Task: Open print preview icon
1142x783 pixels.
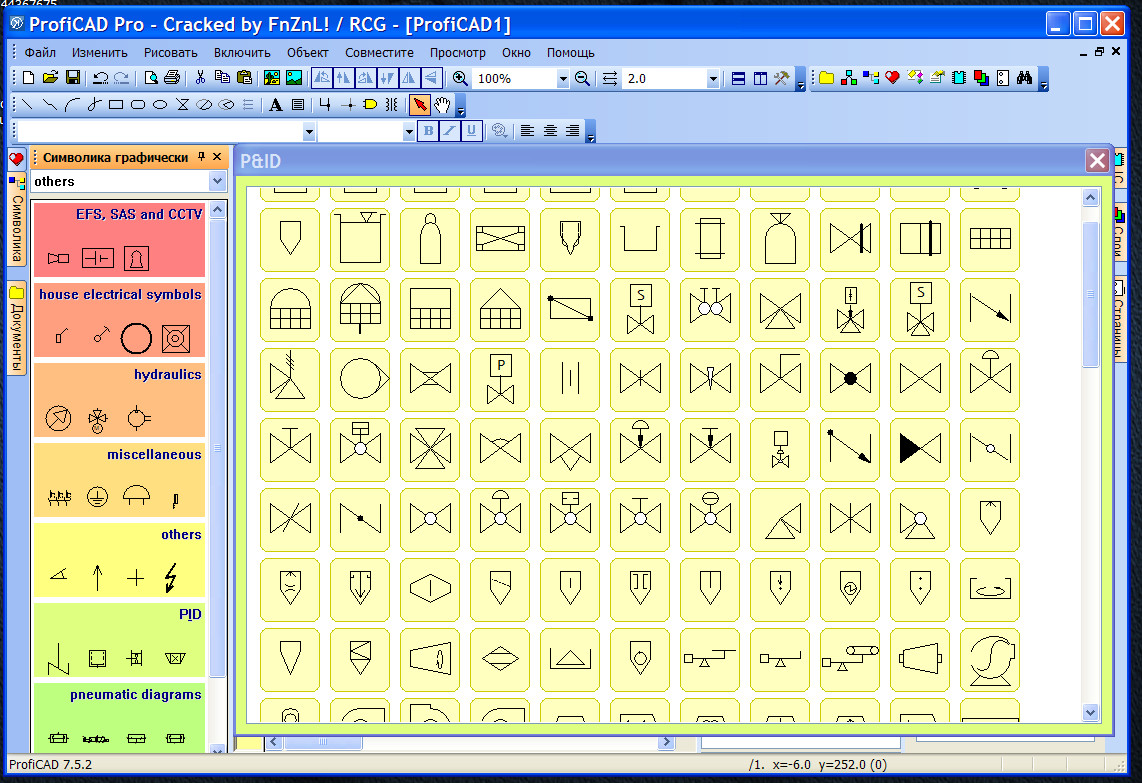Action: click(x=151, y=78)
